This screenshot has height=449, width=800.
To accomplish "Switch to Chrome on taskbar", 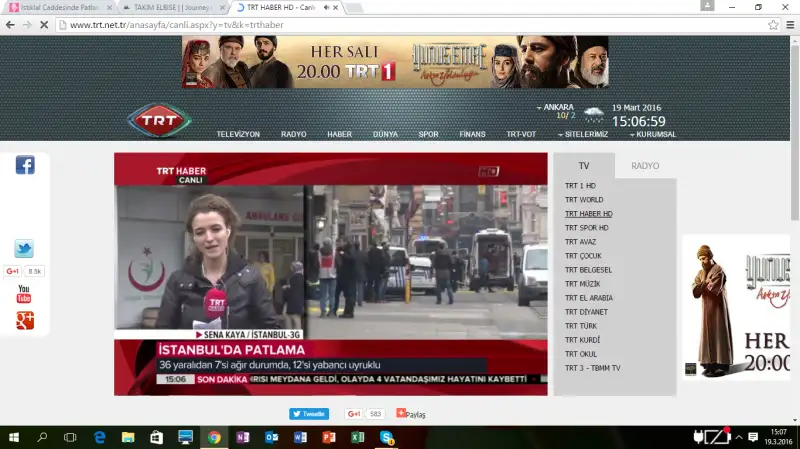I will tap(214, 437).
